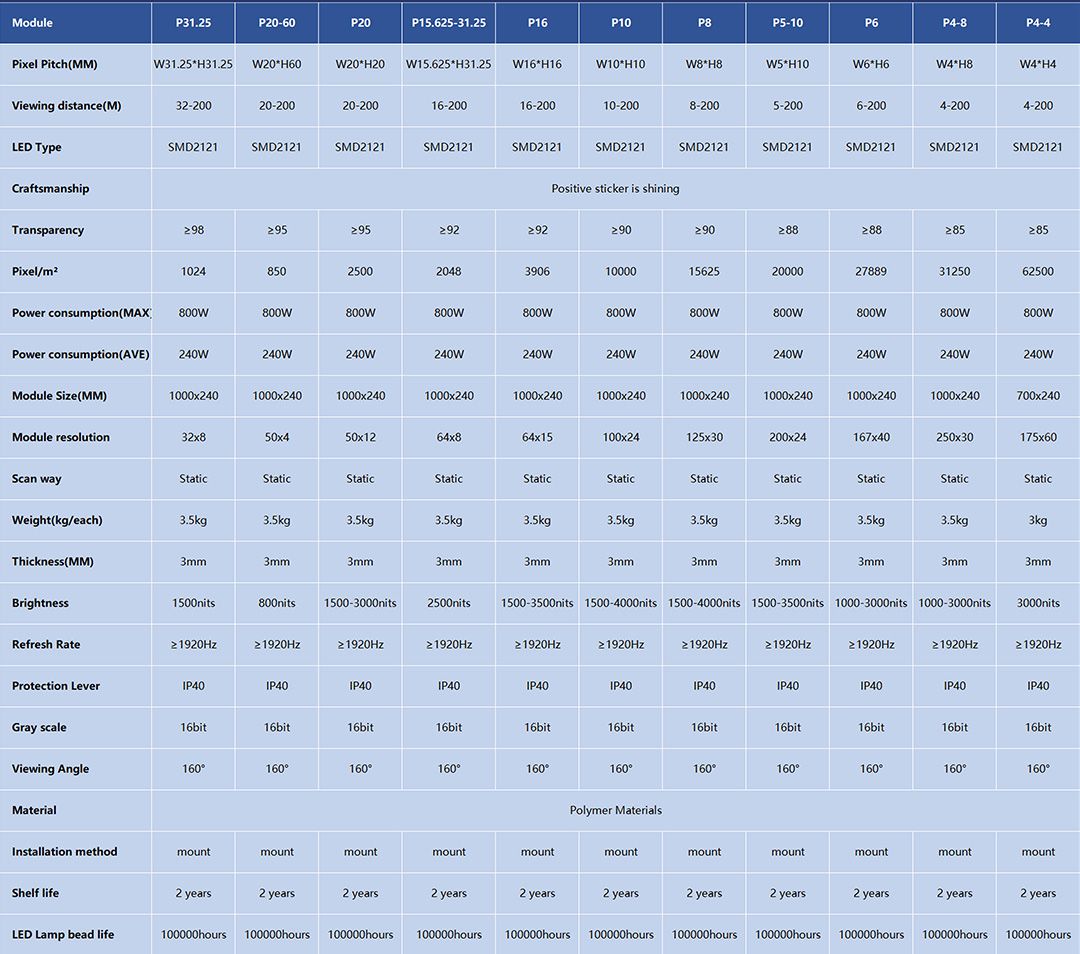
Task: Select the Module Size(MM) row label
Action: (59, 395)
